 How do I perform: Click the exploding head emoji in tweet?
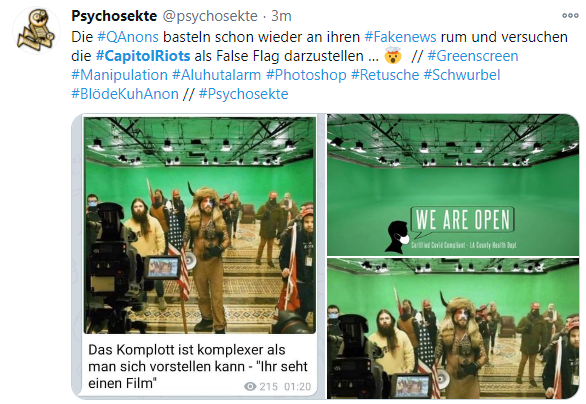(x=393, y=56)
